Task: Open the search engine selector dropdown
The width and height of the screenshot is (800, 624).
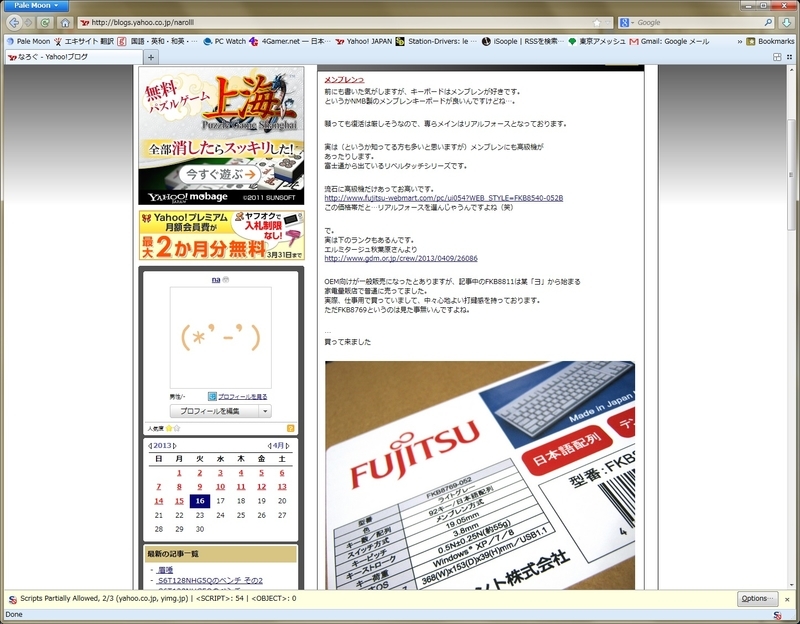Action: [x=626, y=22]
